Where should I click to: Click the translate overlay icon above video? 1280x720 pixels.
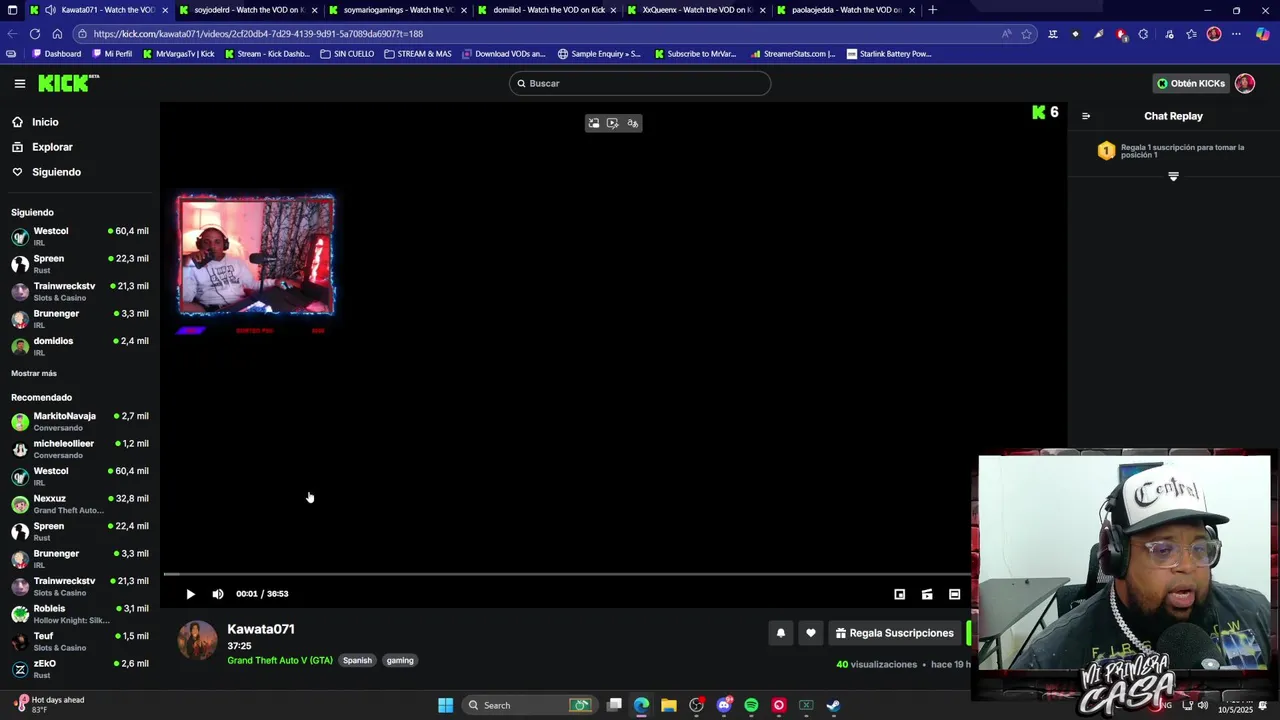(x=633, y=123)
